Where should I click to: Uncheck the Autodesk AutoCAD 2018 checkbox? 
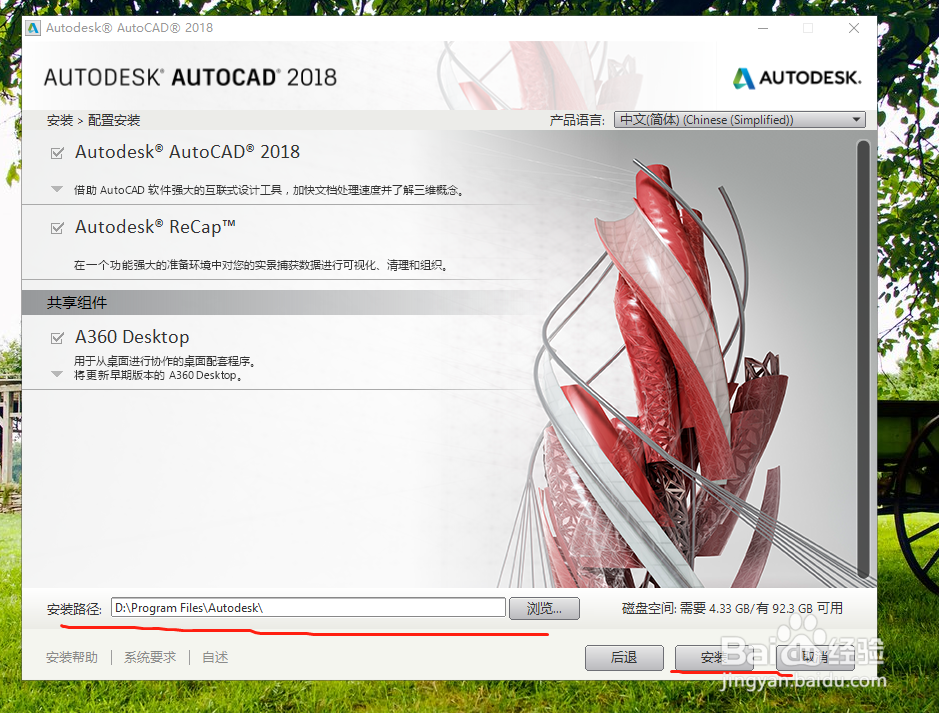click(57, 153)
